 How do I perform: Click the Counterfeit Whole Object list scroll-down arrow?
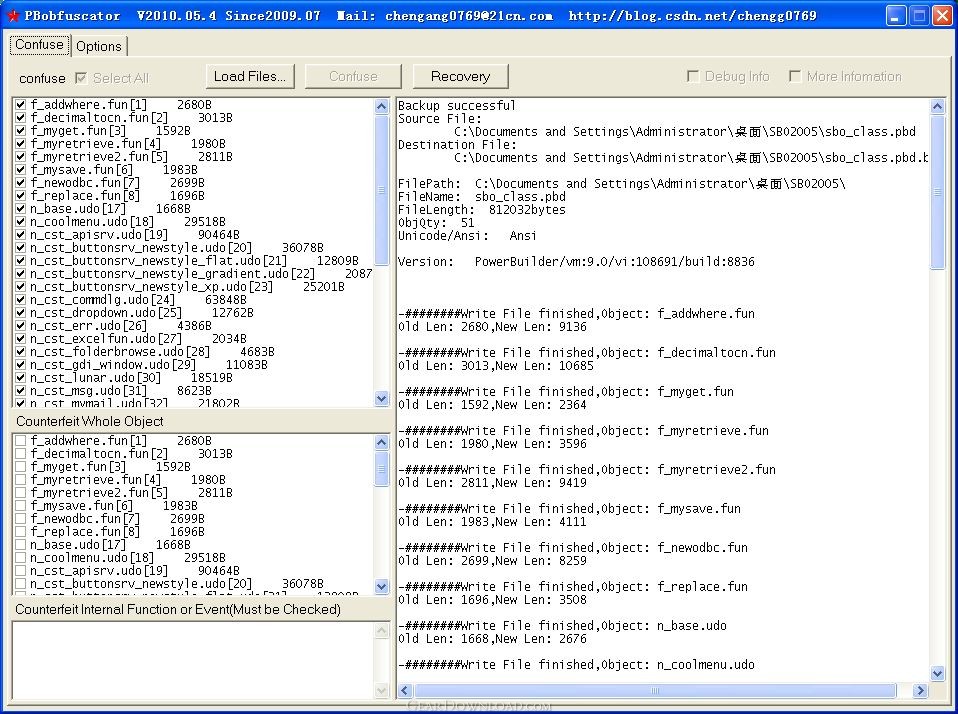coord(381,586)
